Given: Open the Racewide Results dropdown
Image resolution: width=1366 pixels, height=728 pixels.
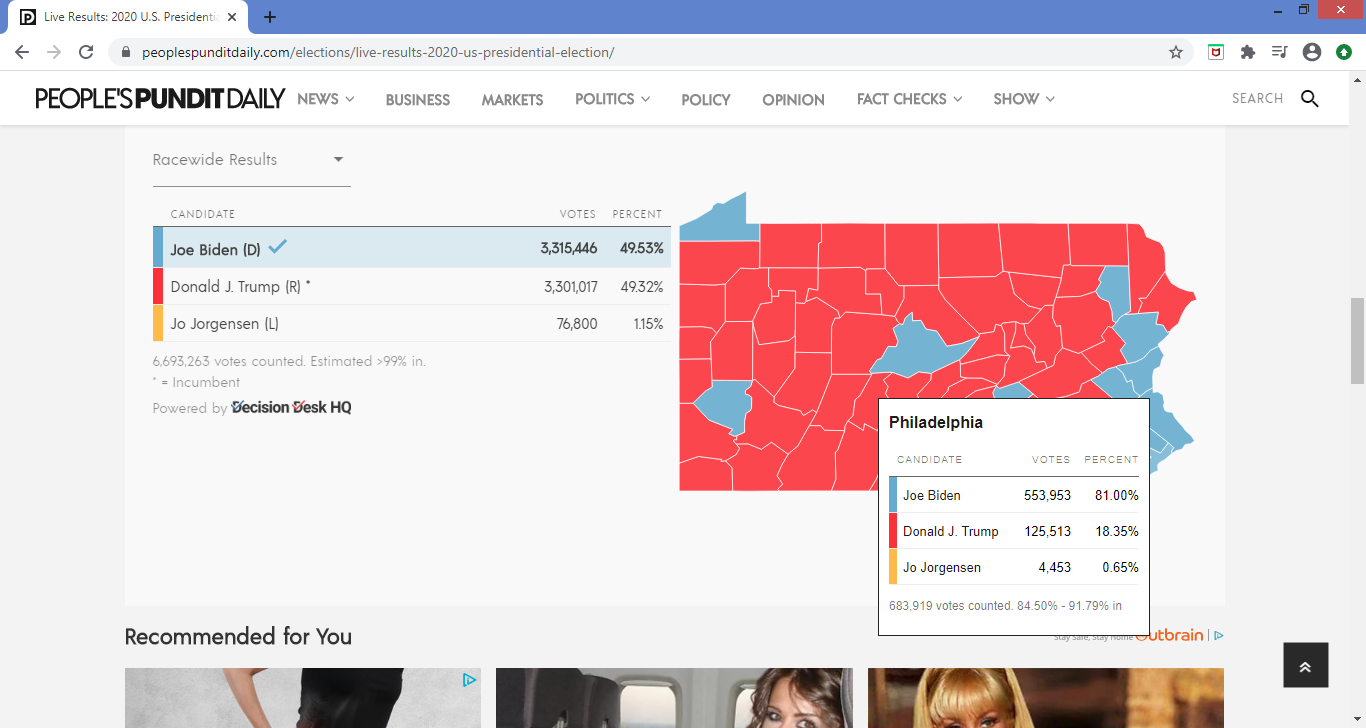Looking at the screenshot, I should click(251, 160).
